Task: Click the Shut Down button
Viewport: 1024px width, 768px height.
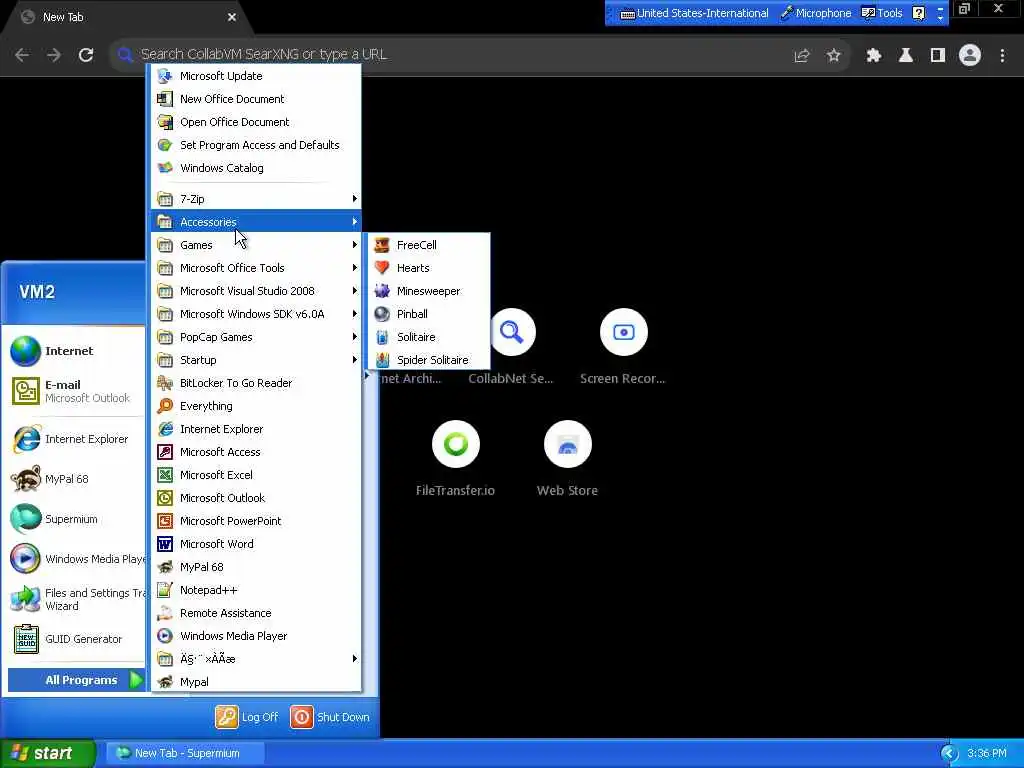Action: click(x=330, y=717)
